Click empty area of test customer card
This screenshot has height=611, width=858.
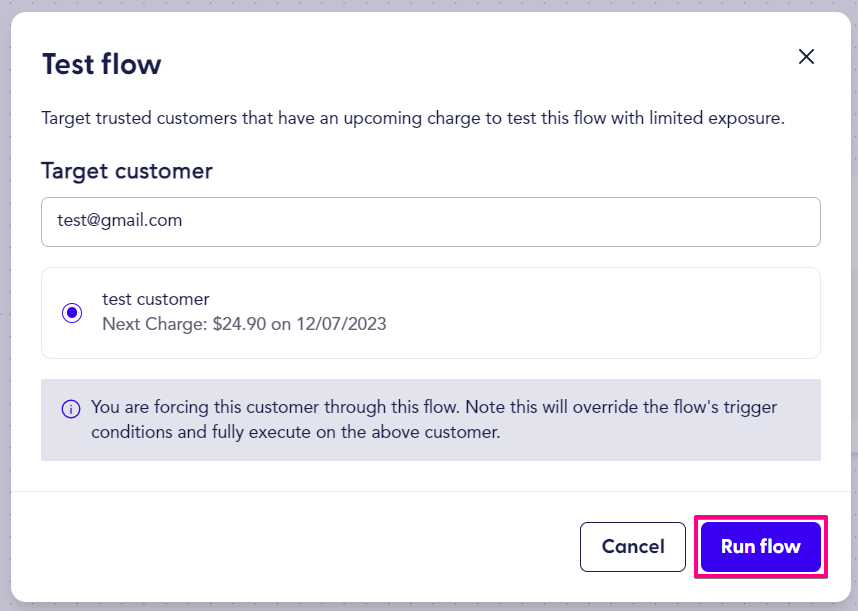[x=602, y=313]
